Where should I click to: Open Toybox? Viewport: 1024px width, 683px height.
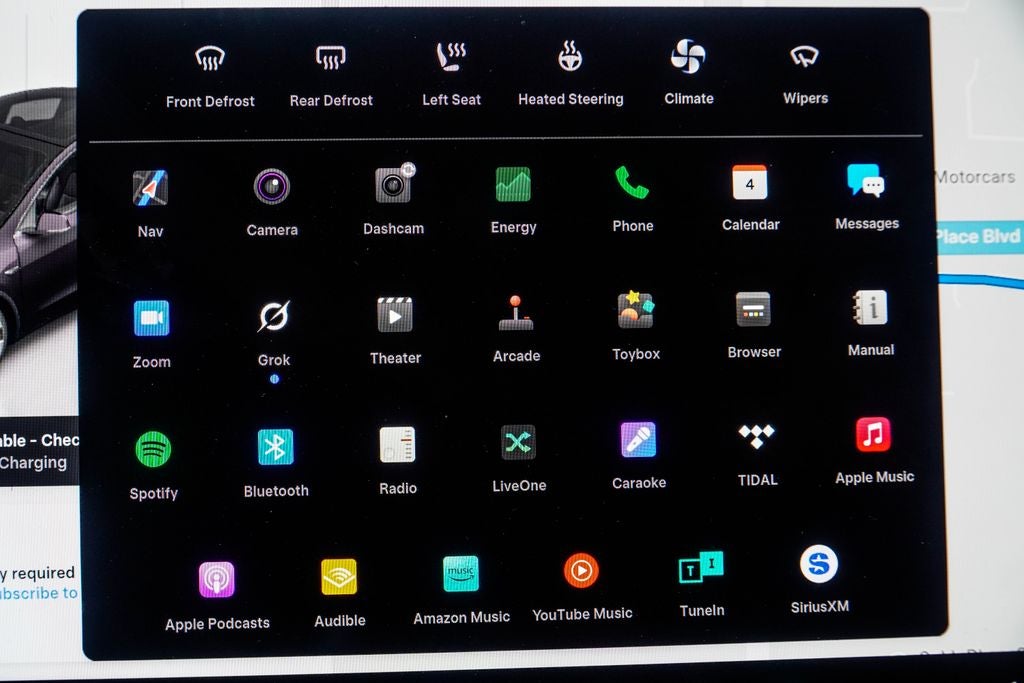coord(636,311)
